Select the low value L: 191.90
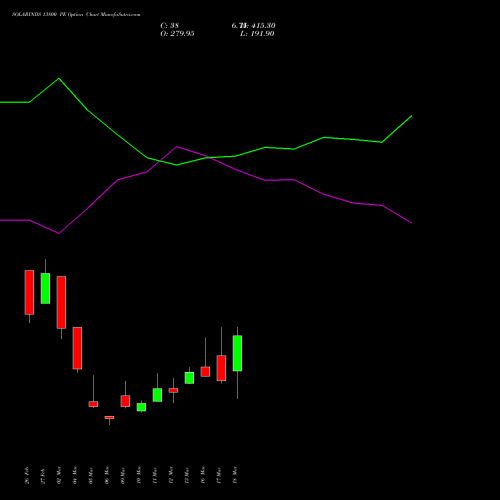Screen dimensions: 500x500 [x=257, y=34]
